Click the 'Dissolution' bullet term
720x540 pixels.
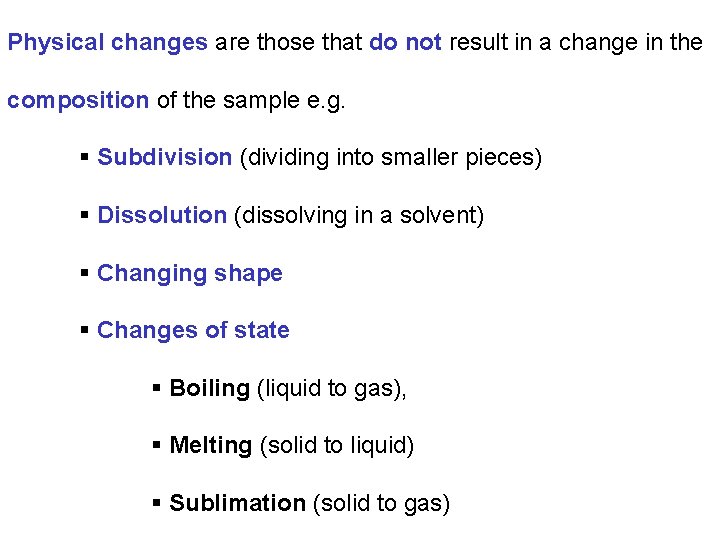[x=162, y=215]
